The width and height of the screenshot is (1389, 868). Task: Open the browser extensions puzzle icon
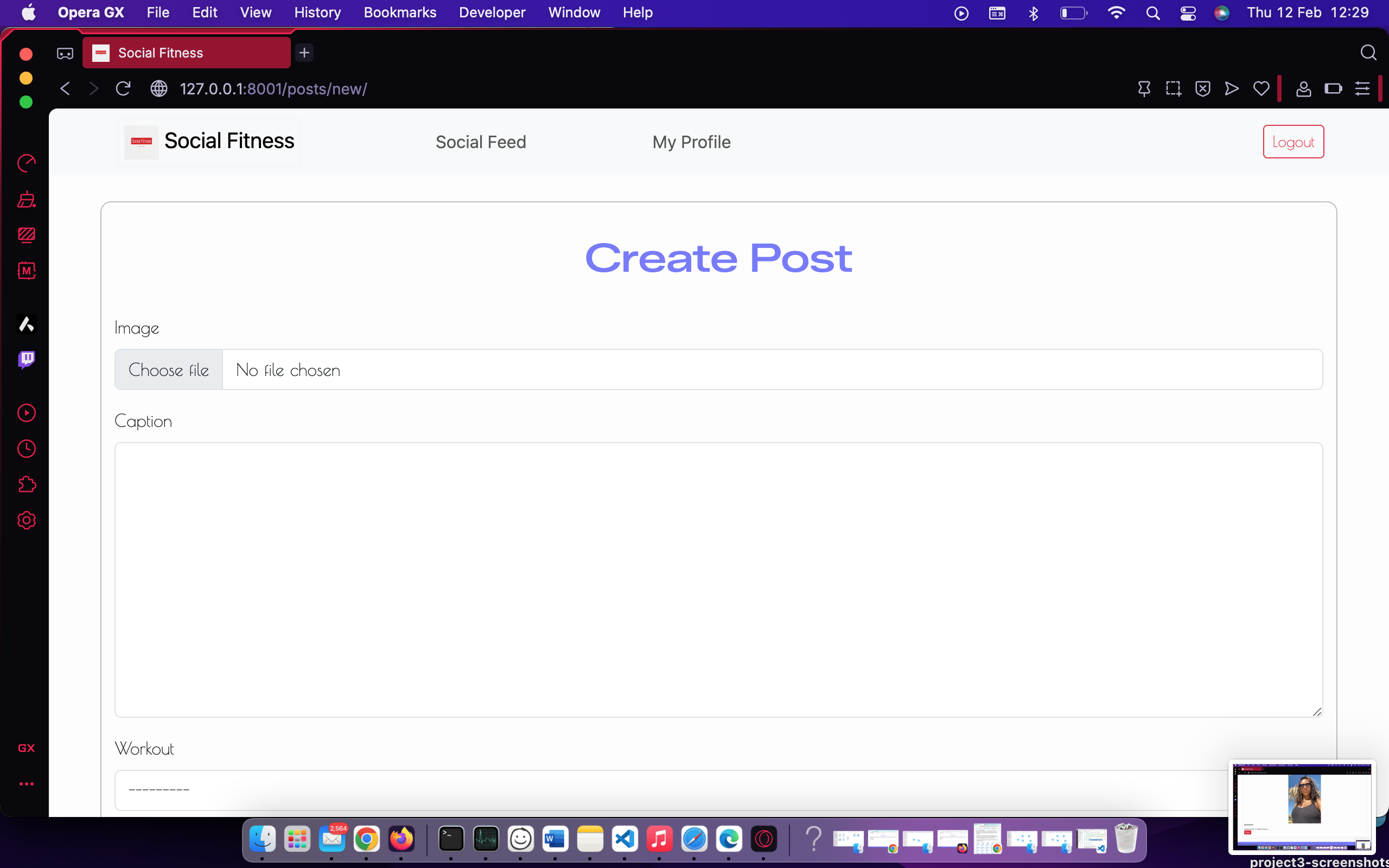click(x=27, y=484)
